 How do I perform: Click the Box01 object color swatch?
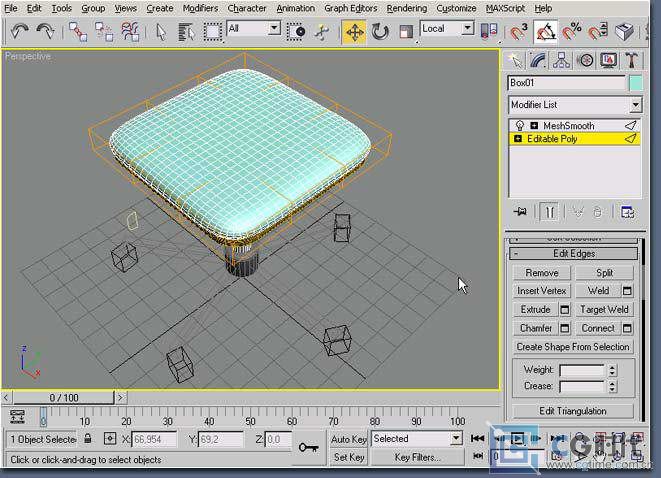pyautogui.click(x=636, y=83)
